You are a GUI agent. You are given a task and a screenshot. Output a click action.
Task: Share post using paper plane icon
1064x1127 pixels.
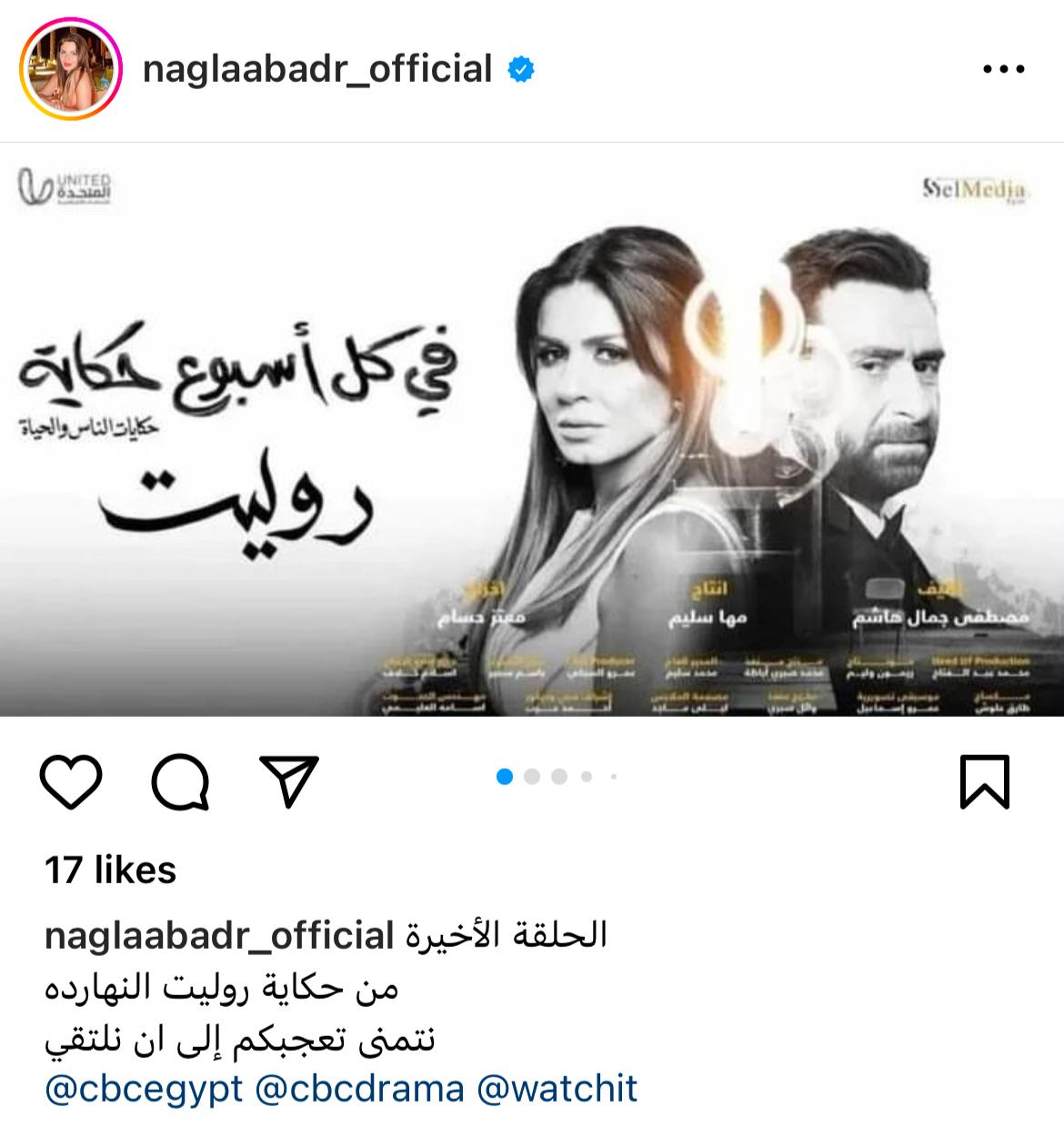point(288,780)
